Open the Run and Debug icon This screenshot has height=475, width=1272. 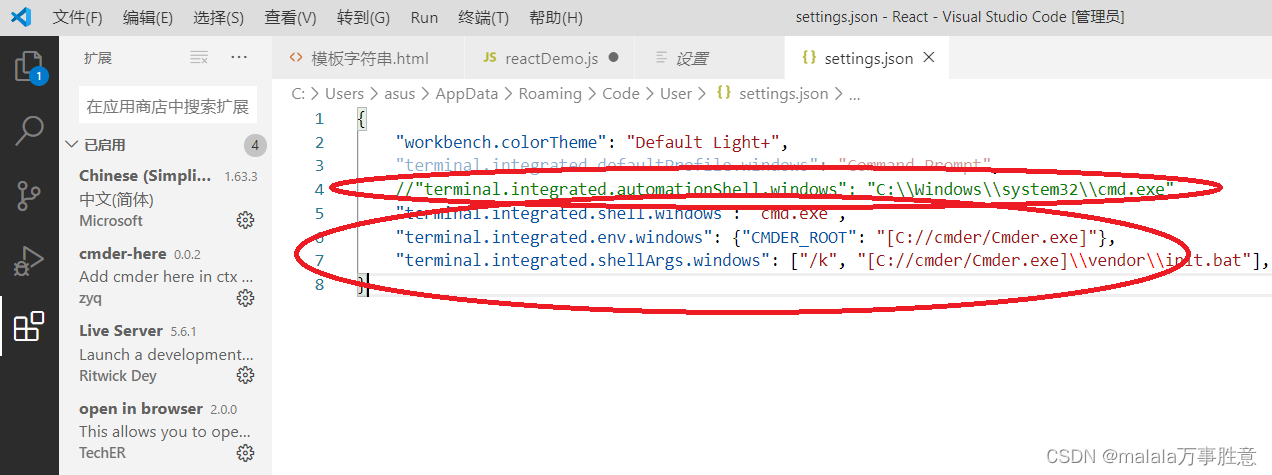click(29, 261)
